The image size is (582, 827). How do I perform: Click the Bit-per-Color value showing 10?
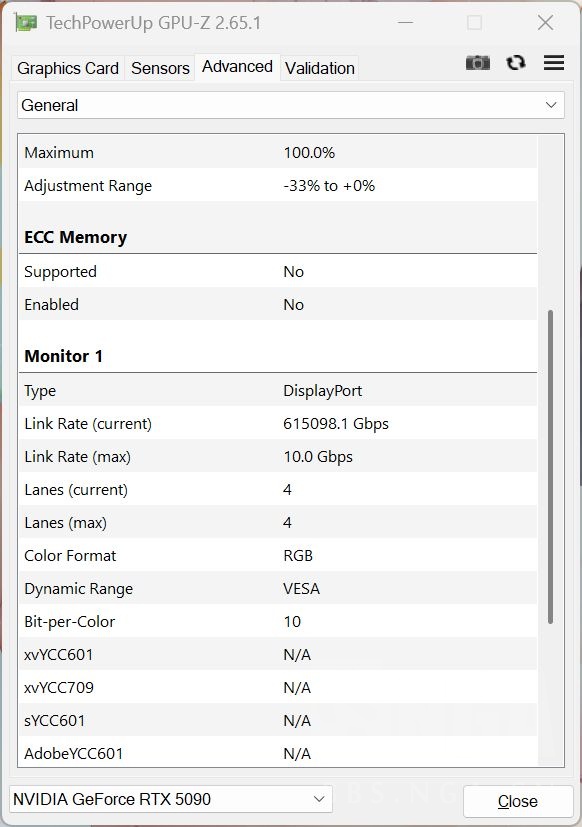pos(292,621)
